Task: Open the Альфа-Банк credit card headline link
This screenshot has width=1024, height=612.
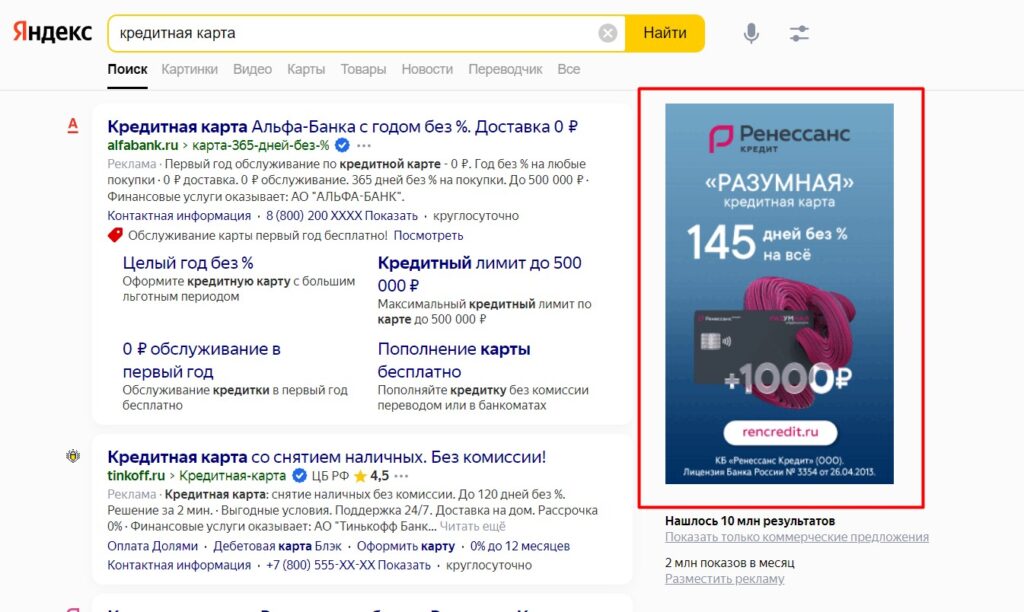Action: pyautogui.click(x=342, y=127)
